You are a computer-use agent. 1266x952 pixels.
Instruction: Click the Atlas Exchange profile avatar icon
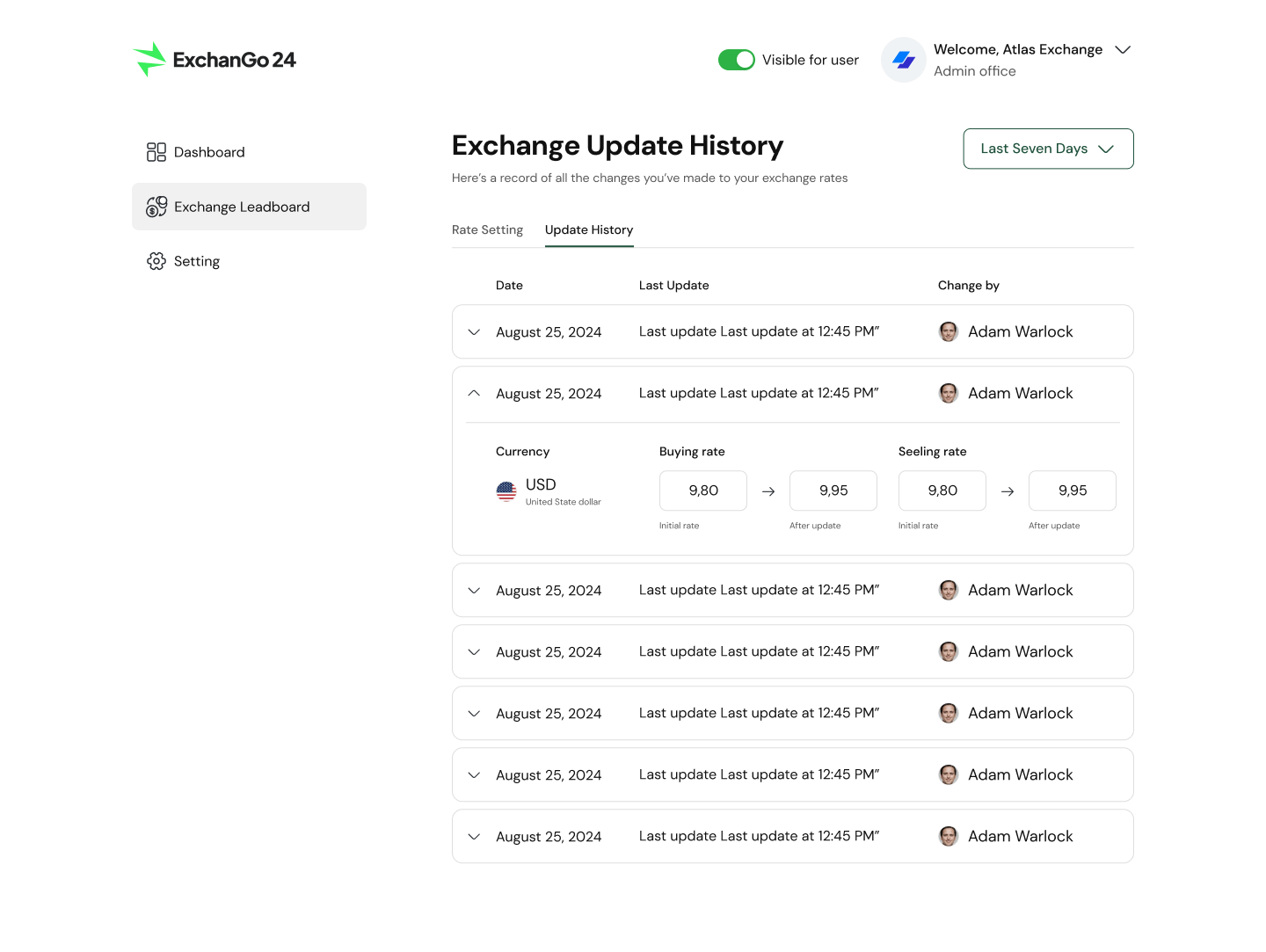[904, 60]
